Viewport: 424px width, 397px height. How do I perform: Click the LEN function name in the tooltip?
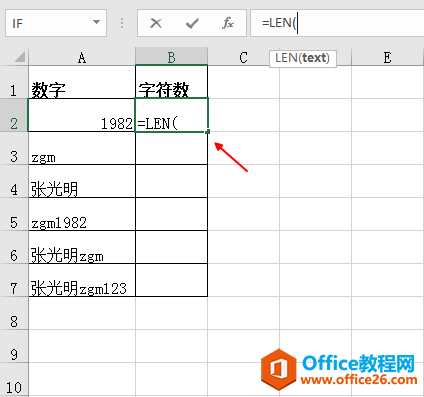point(286,58)
